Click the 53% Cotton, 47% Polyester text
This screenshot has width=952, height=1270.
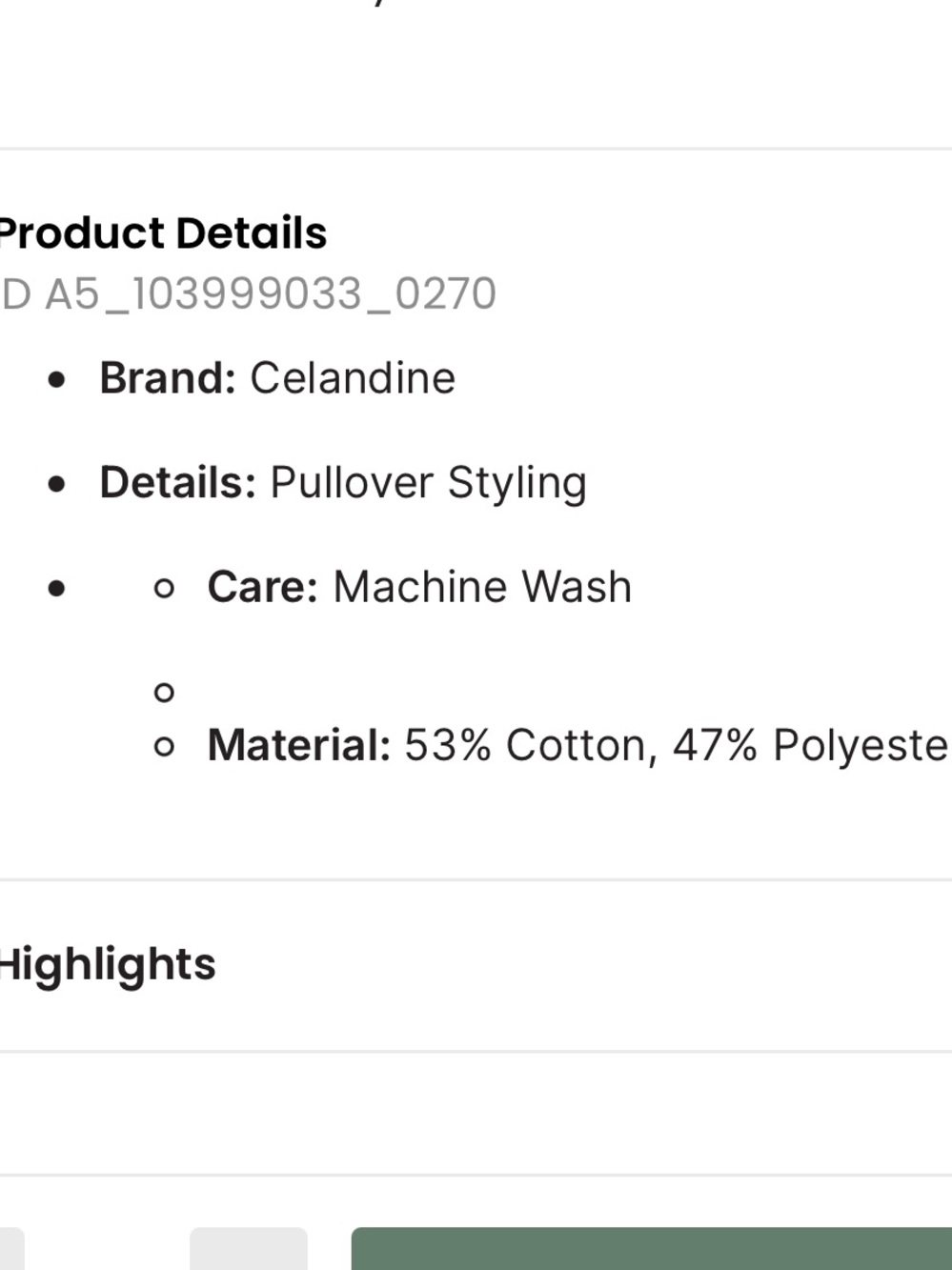point(678,745)
